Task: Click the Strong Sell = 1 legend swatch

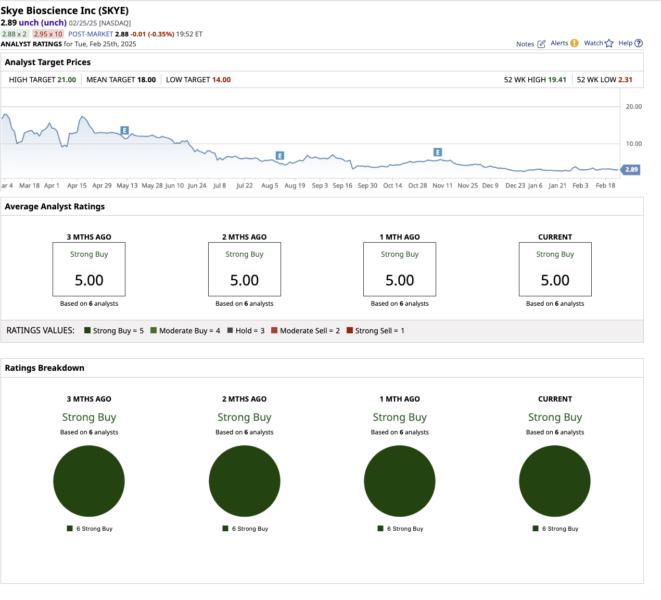Action: (349, 330)
